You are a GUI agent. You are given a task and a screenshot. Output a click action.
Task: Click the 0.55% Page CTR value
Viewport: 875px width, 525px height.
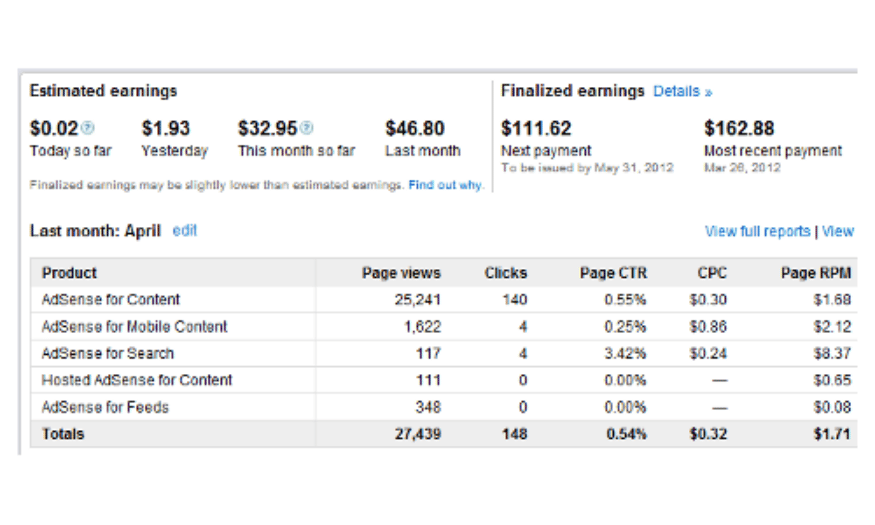(625, 300)
